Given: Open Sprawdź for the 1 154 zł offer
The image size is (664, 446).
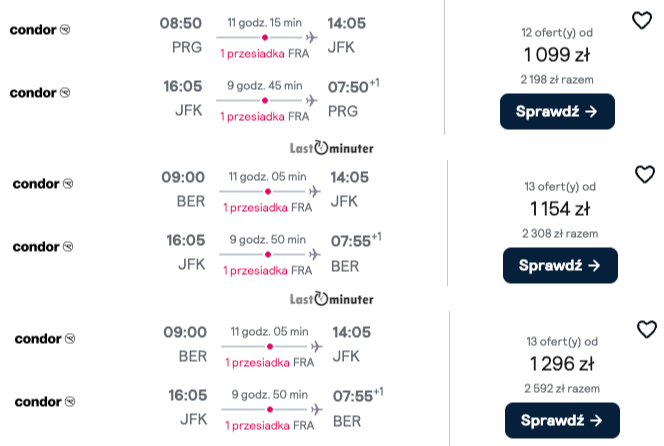Looking at the screenshot, I should 560,265.
